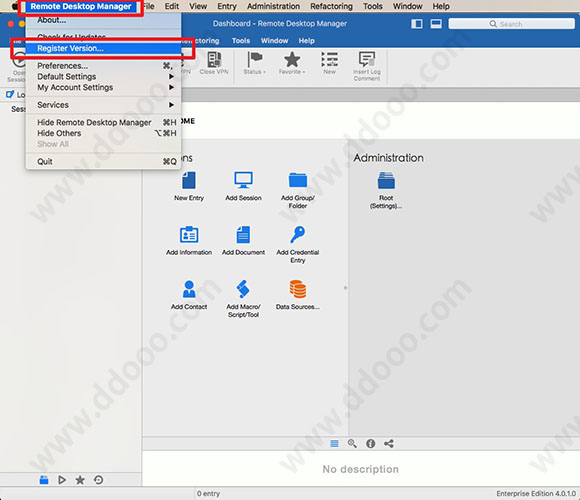
Task: Click the list view icon in bottom toolbar
Action: pos(334,443)
